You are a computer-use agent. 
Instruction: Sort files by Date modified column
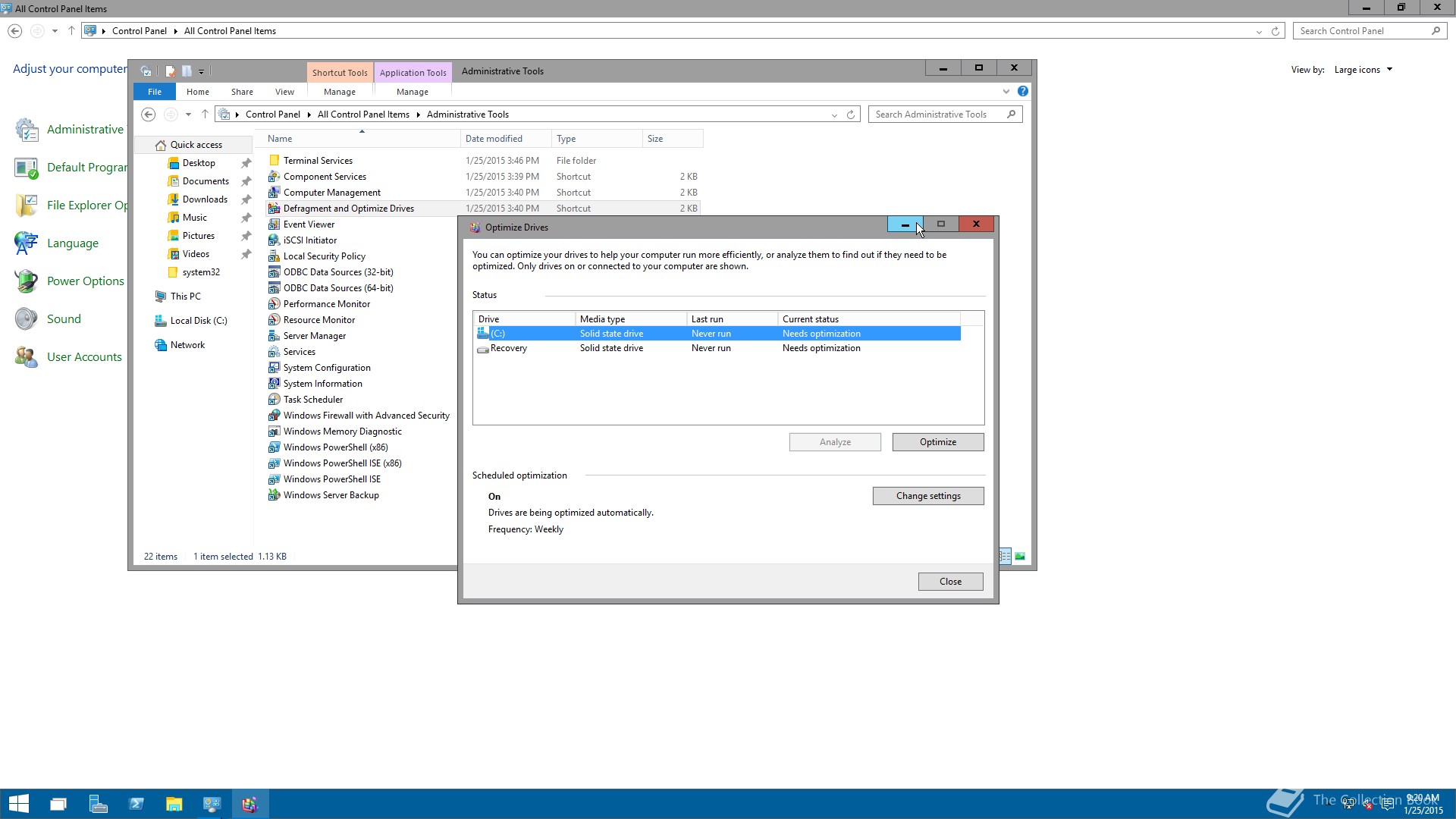click(506, 139)
